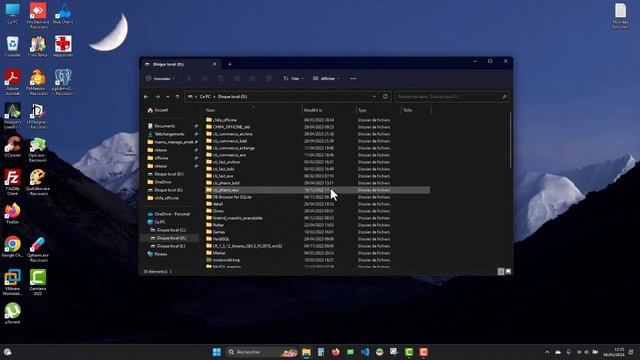Click the taskbar clock and date
The height and width of the screenshot is (360, 640).
coord(614,352)
